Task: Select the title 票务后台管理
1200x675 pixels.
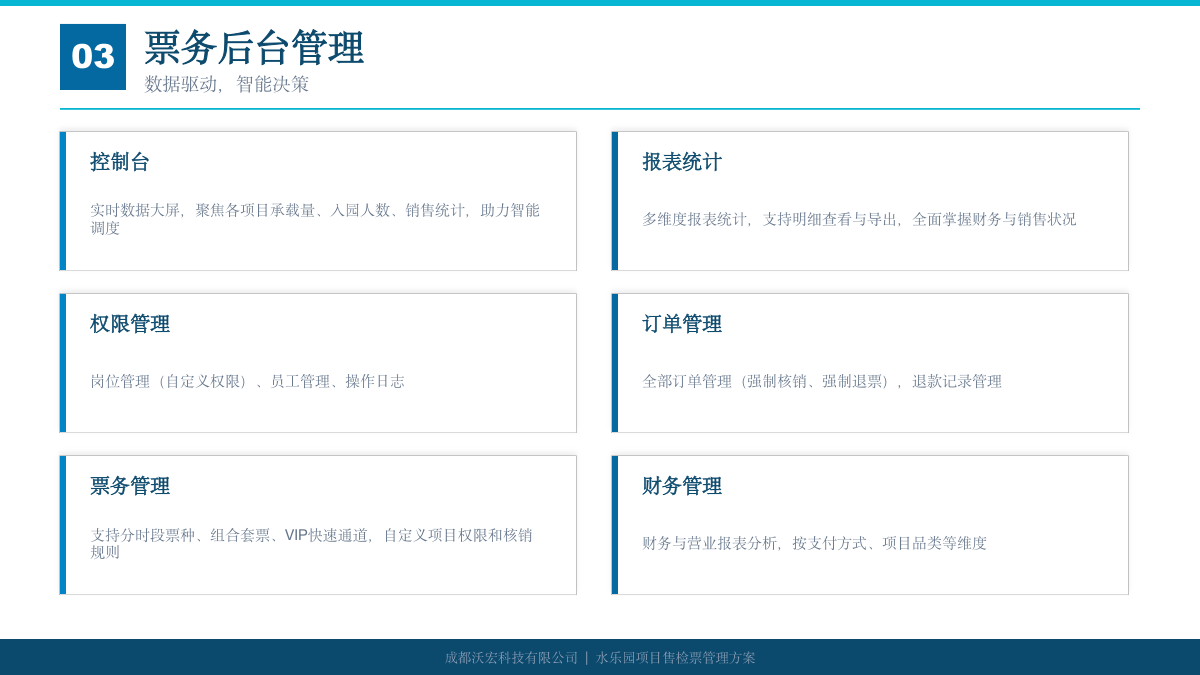Action: coord(254,48)
